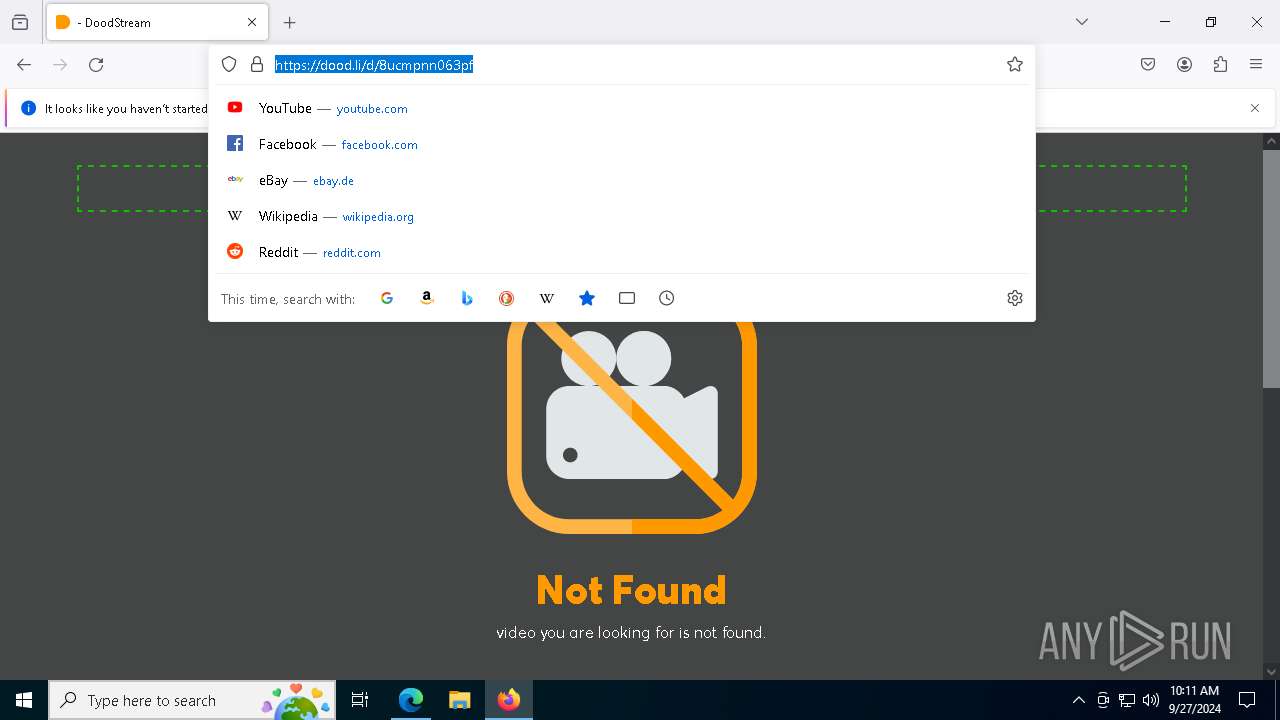Search within Bookmarks via star icon
1280x720 pixels.
[x=587, y=298]
